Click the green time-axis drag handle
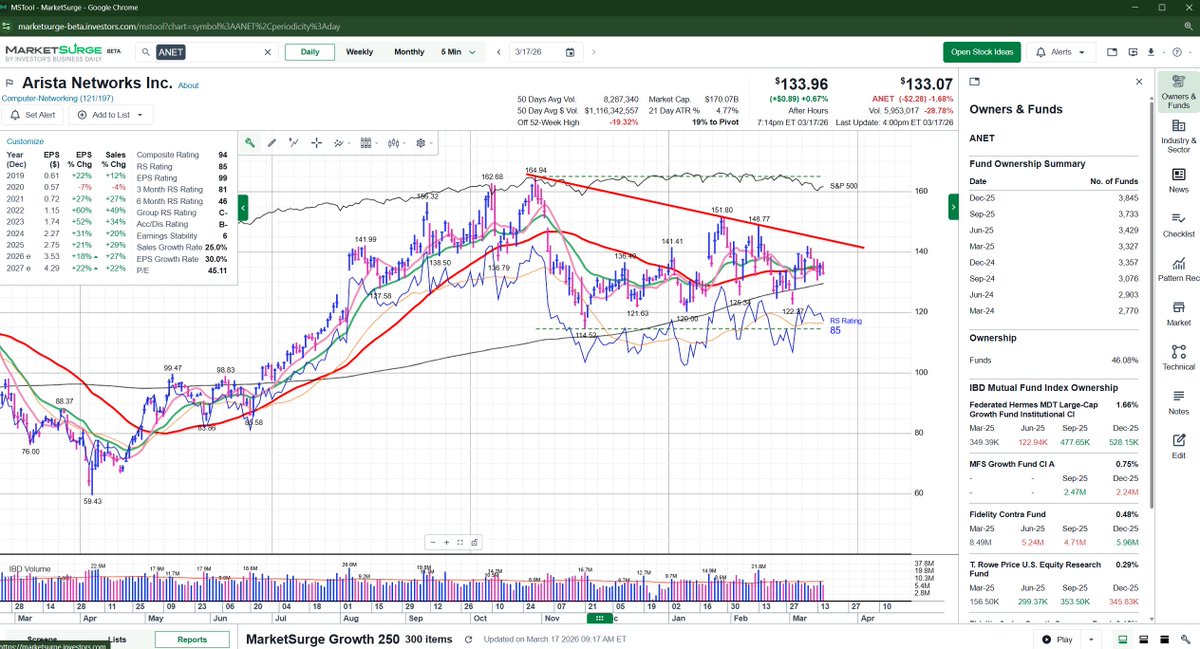 click(x=599, y=617)
